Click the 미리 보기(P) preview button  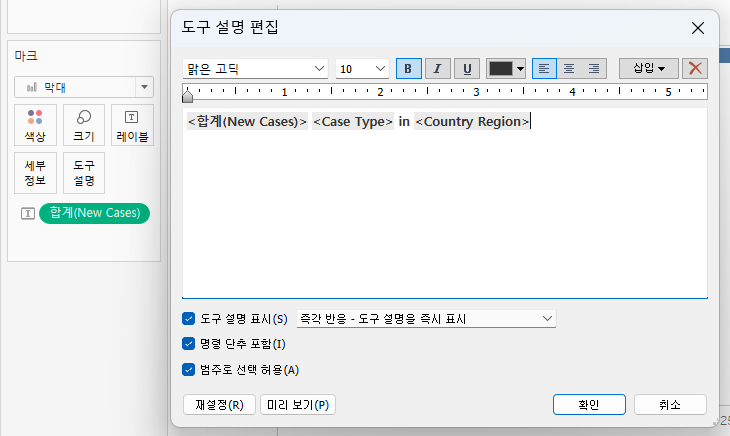click(298, 405)
